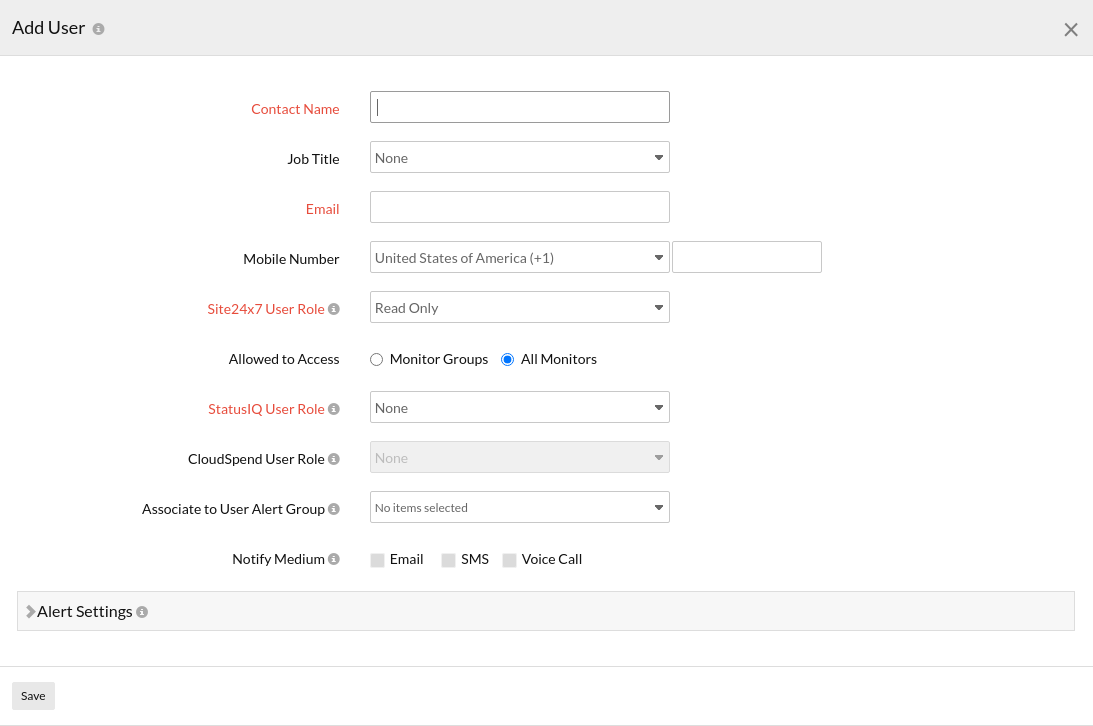Enable Email notify medium checkbox
This screenshot has width=1093, height=726.
pos(377,560)
